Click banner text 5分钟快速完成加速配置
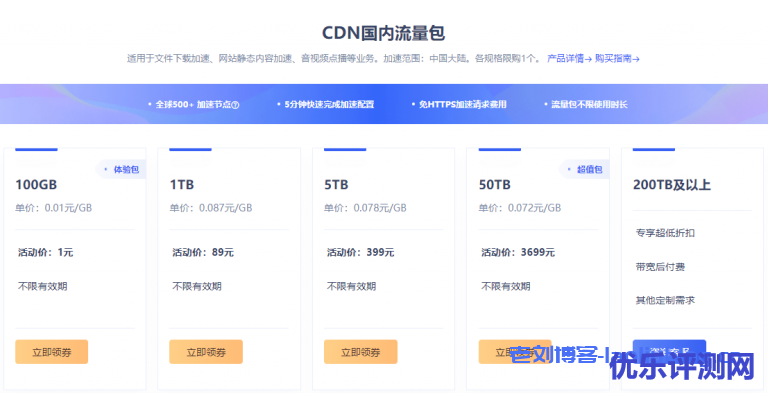This screenshot has height=393, width=768. [x=329, y=104]
